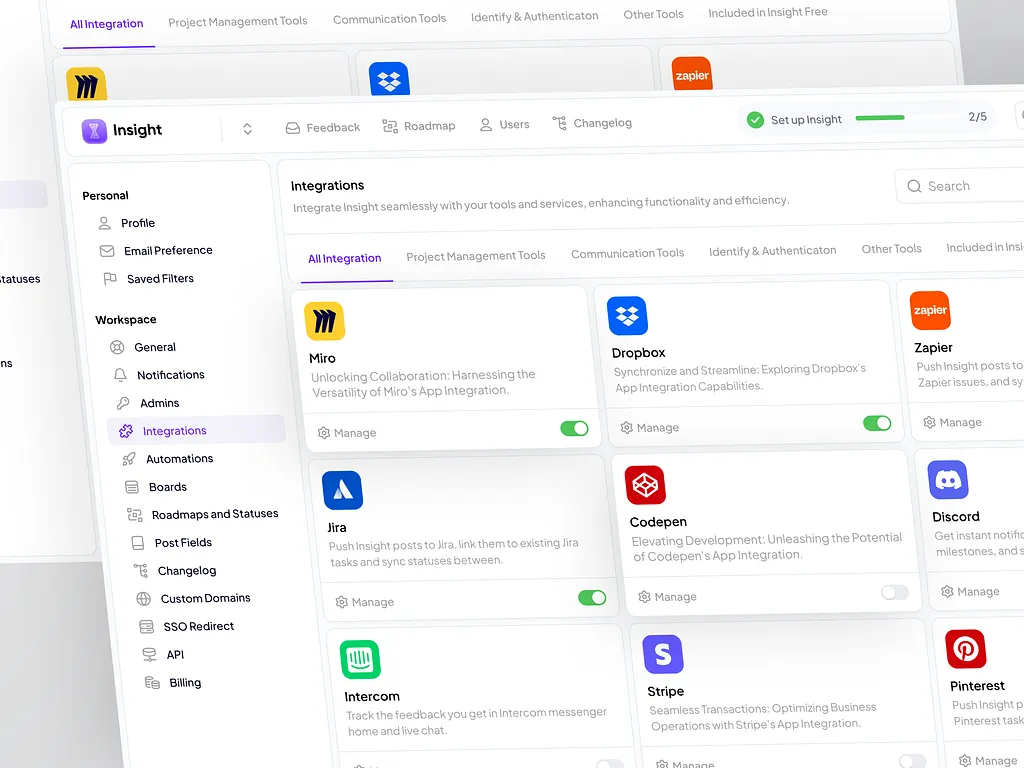Turn off the Jira integration toggle

coord(592,598)
